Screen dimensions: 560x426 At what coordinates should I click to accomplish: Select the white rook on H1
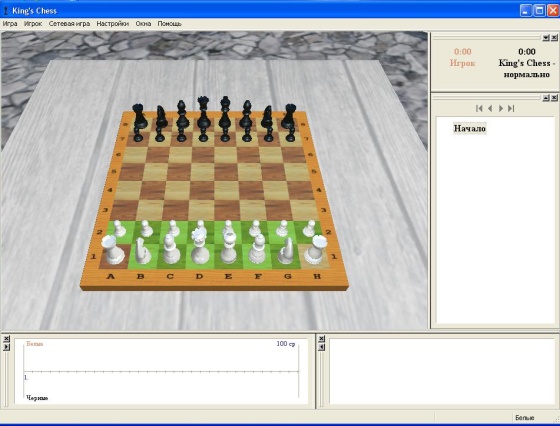[316, 251]
